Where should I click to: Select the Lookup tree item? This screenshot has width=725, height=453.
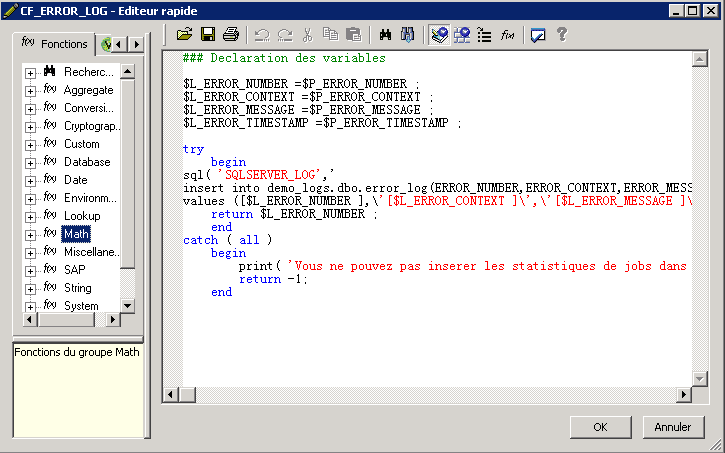82,216
